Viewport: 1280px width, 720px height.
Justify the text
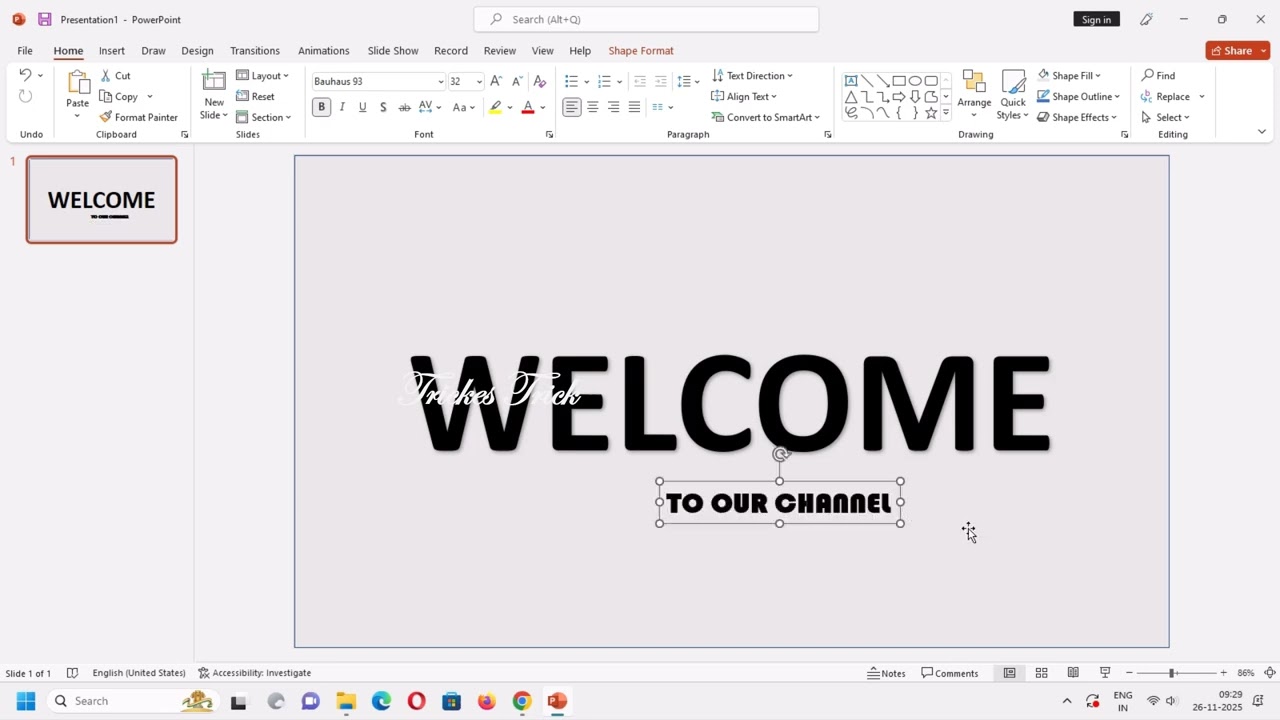point(634,107)
